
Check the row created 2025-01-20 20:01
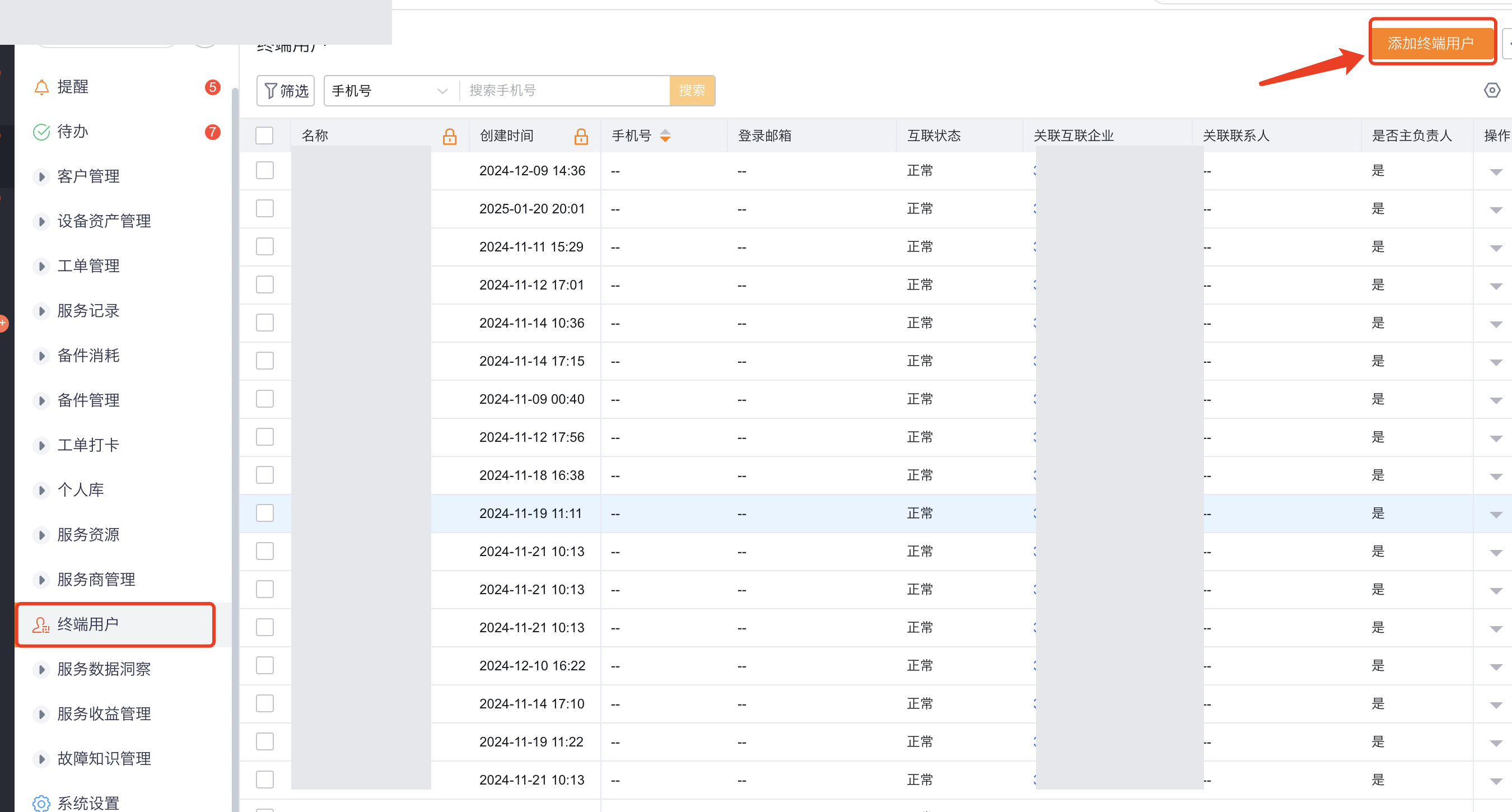click(265, 208)
